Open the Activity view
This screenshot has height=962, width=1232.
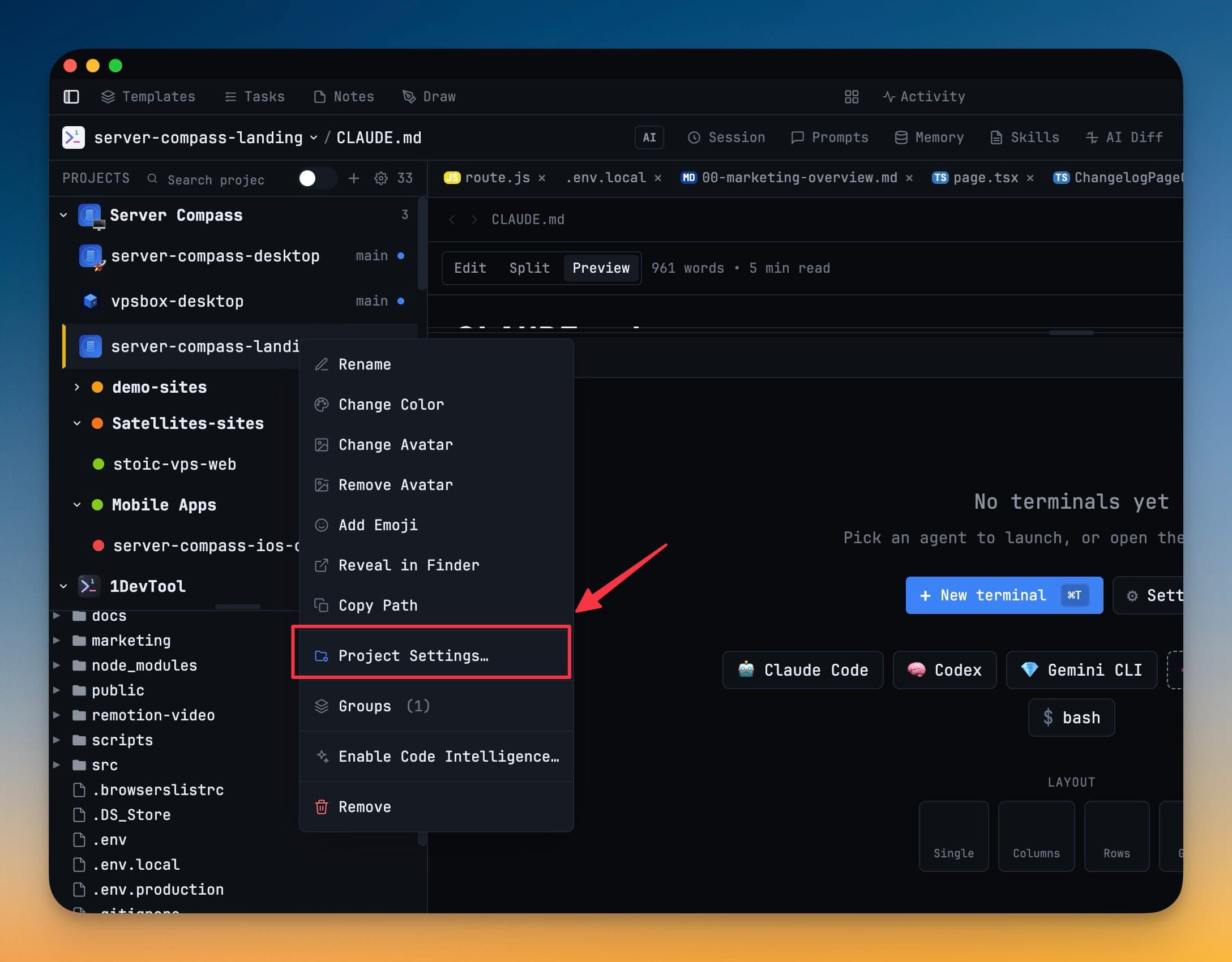click(x=923, y=97)
